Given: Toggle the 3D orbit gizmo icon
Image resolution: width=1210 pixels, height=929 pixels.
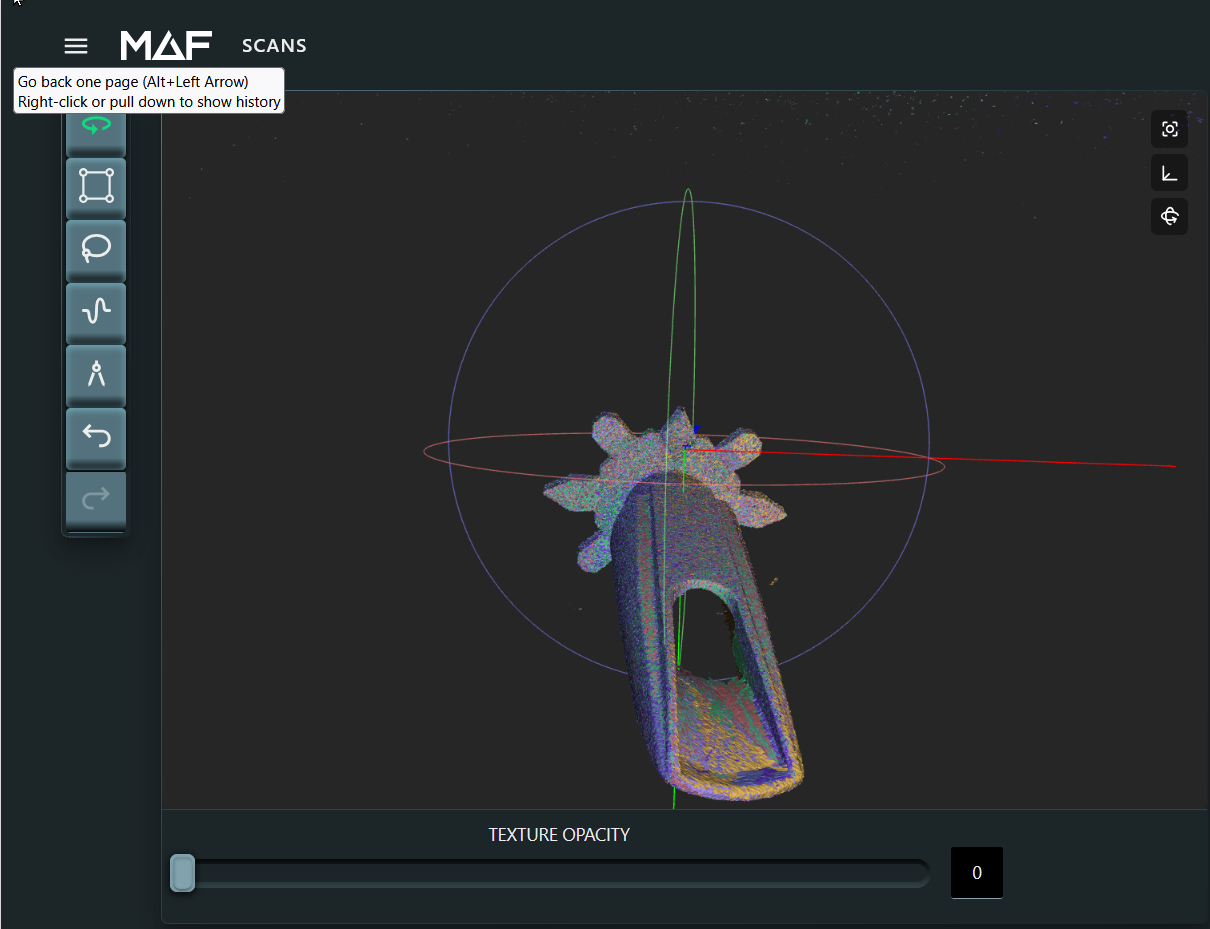Looking at the screenshot, I should (1169, 216).
